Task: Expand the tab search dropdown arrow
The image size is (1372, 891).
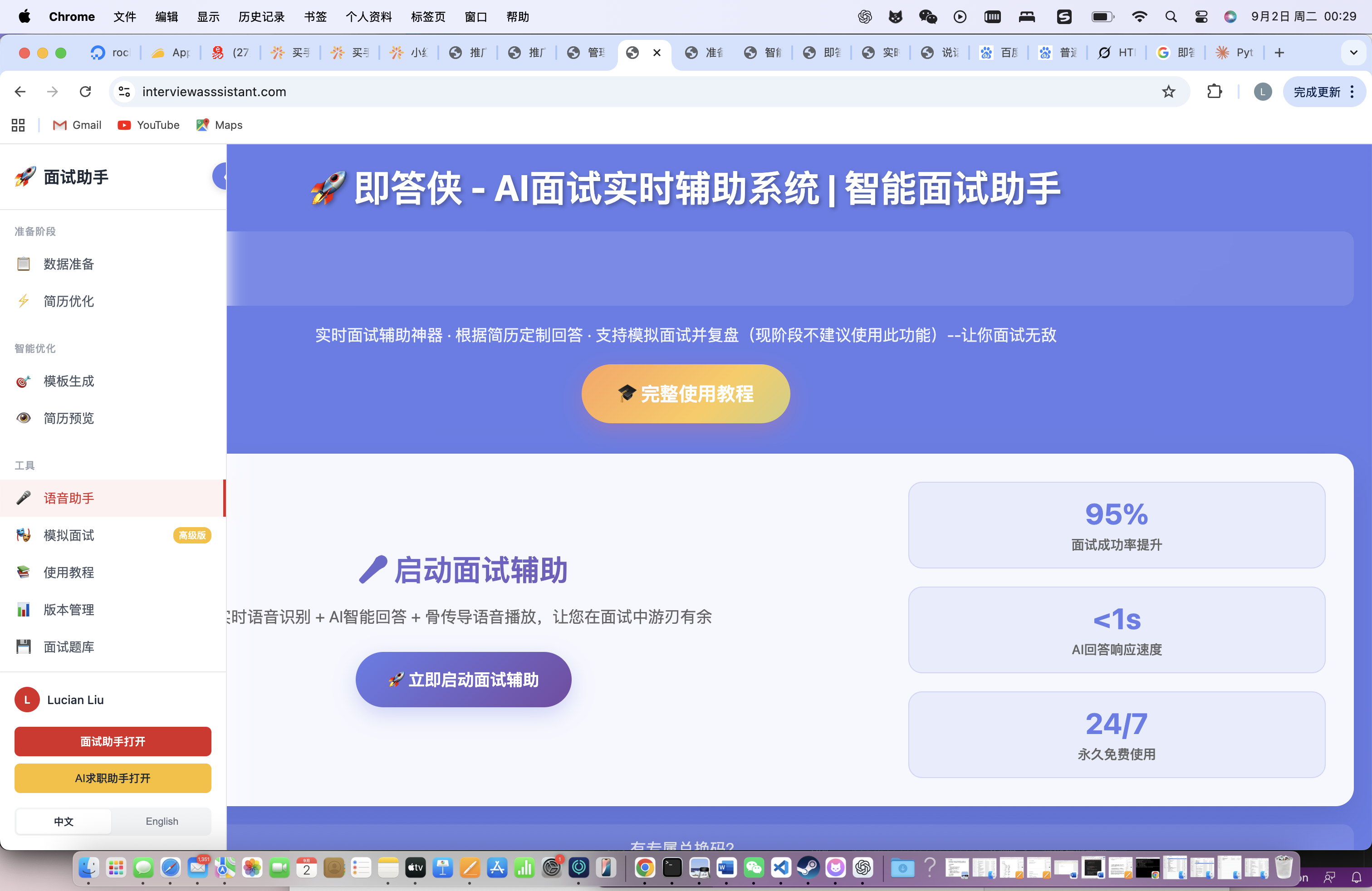Action: [x=1353, y=53]
